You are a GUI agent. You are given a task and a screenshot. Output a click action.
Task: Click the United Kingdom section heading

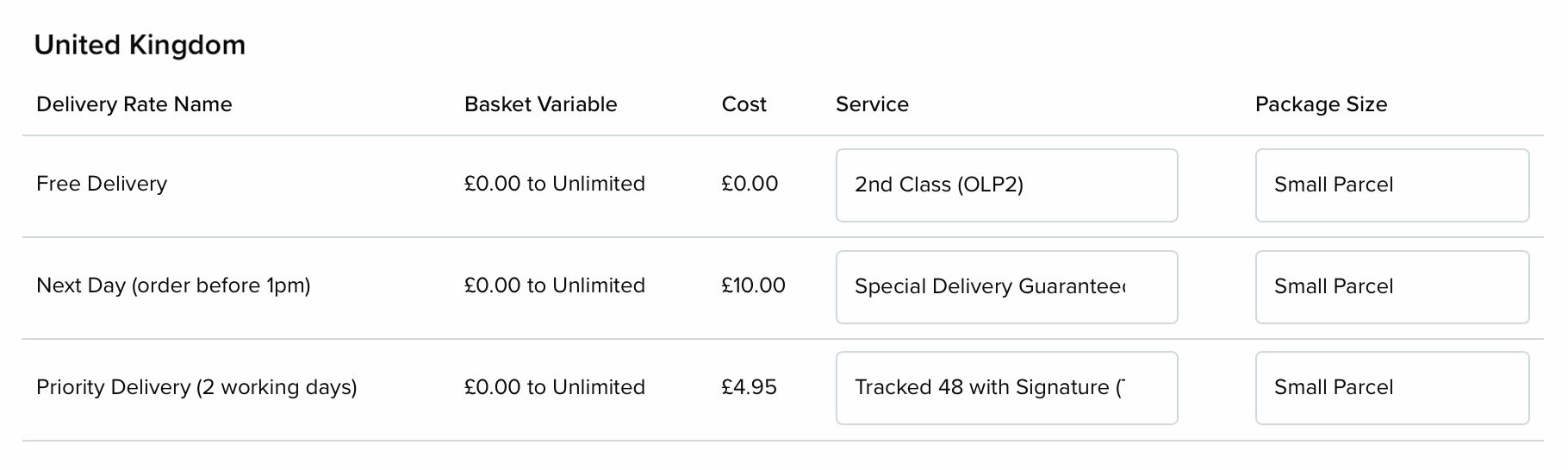pos(140,45)
